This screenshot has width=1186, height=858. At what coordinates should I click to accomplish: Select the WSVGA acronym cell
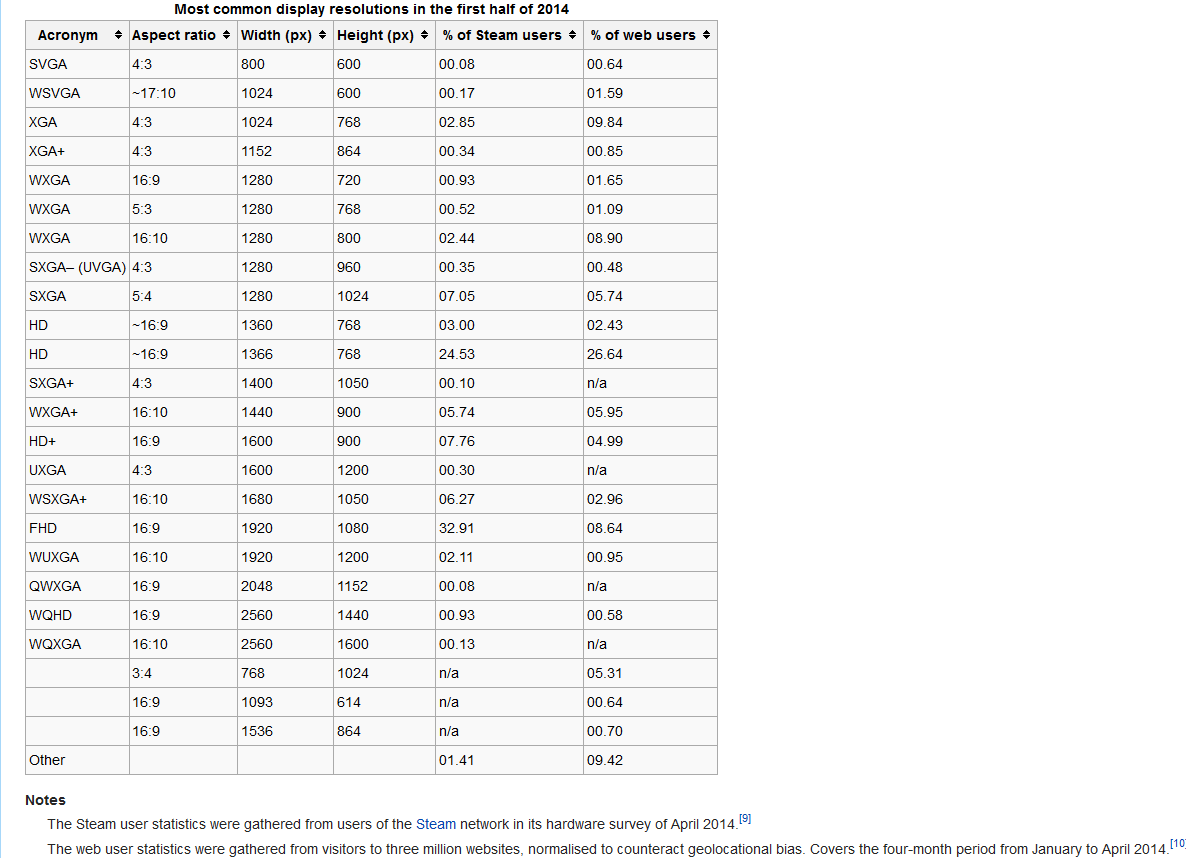coord(77,93)
